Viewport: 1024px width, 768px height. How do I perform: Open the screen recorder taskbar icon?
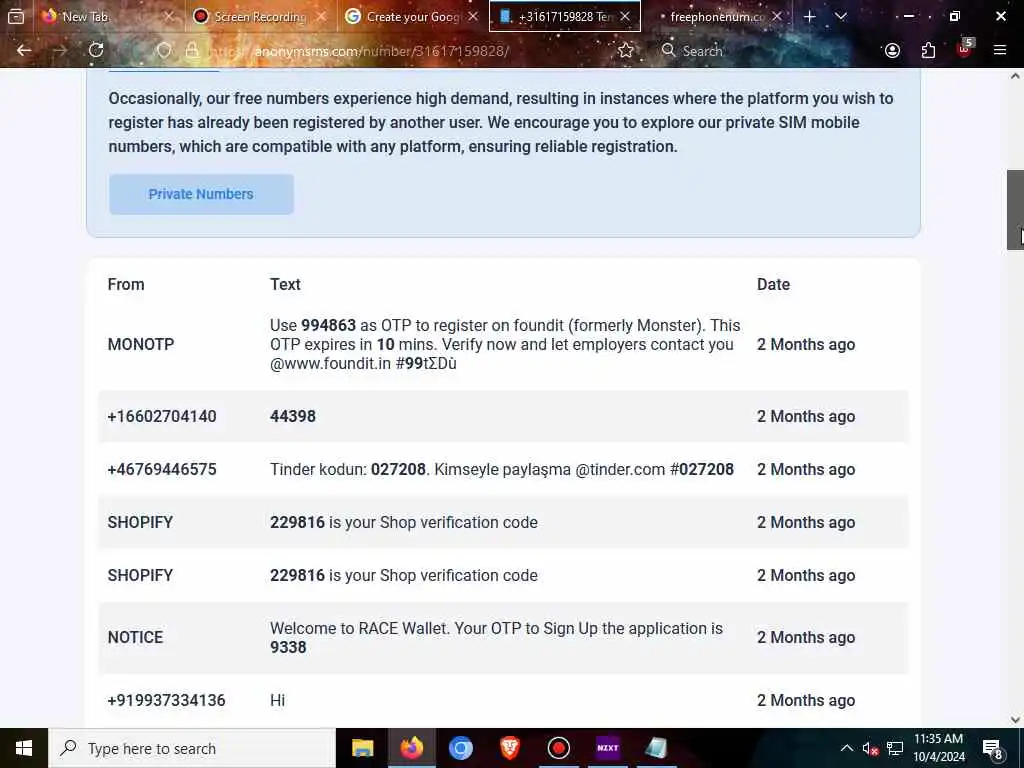coord(558,748)
